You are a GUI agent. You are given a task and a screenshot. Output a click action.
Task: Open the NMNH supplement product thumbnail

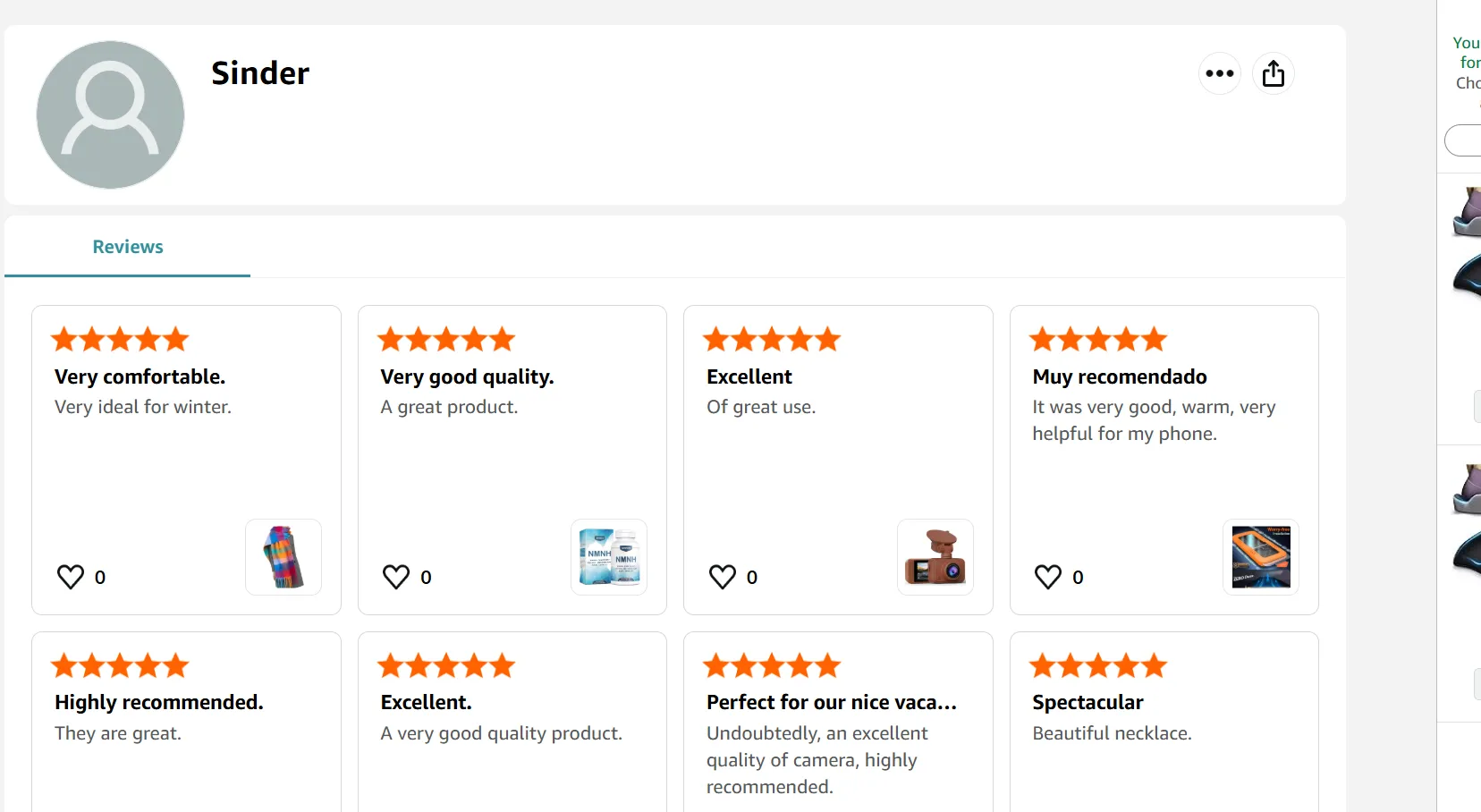click(x=609, y=556)
